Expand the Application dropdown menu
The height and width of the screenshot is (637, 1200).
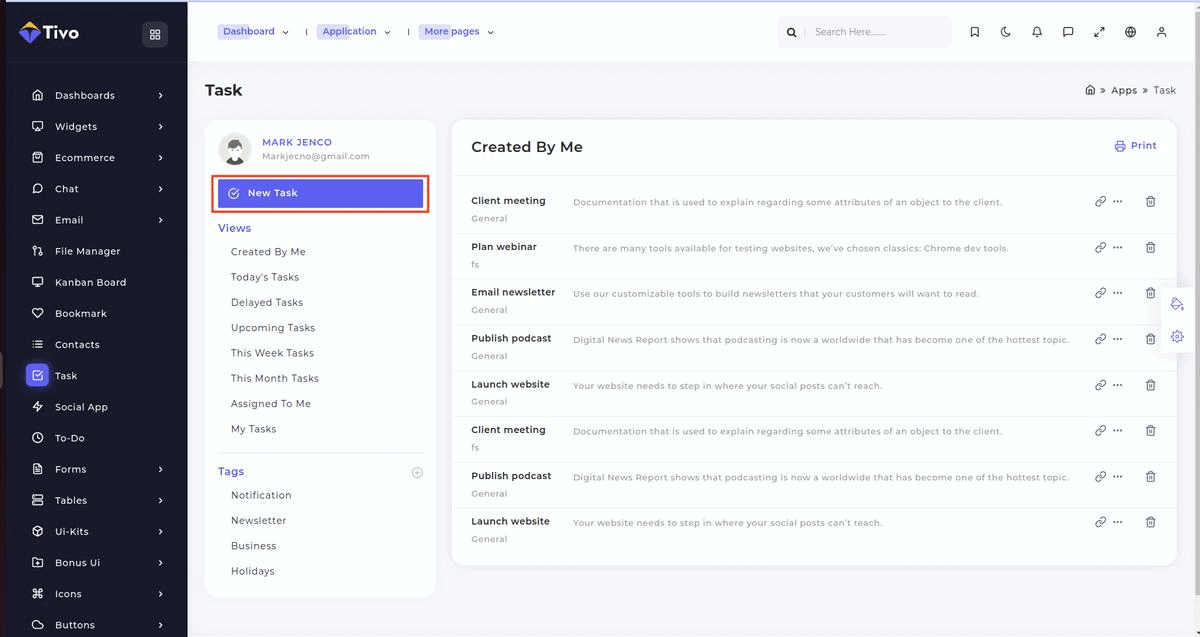point(355,32)
